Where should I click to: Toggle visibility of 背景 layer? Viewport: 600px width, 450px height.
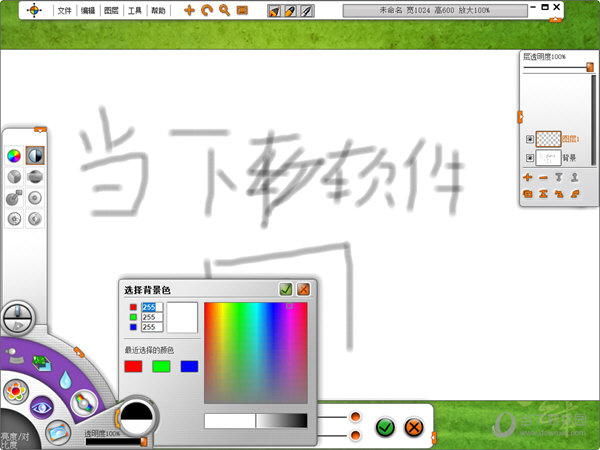[530, 158]
